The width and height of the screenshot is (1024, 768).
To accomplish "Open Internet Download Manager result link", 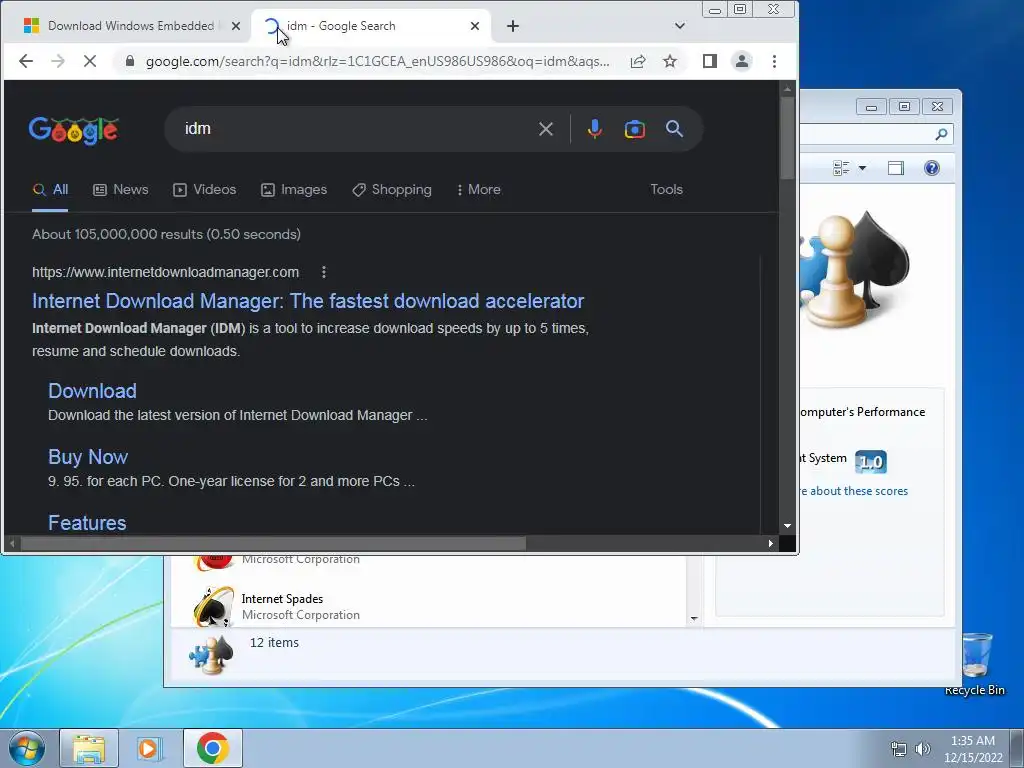I will [308, 301].
